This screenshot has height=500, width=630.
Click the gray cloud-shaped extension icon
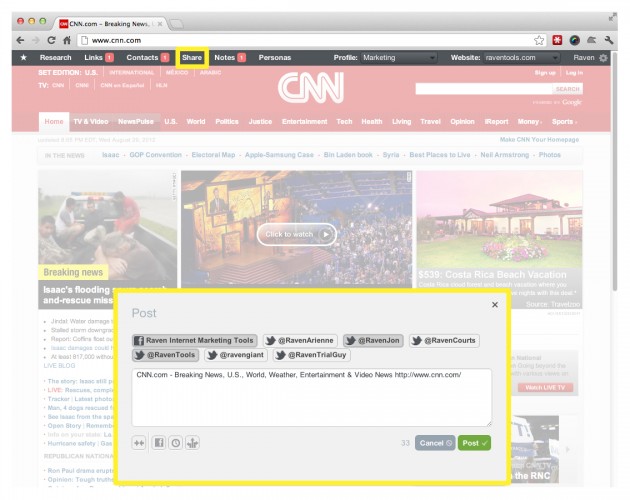click(591, 40)
